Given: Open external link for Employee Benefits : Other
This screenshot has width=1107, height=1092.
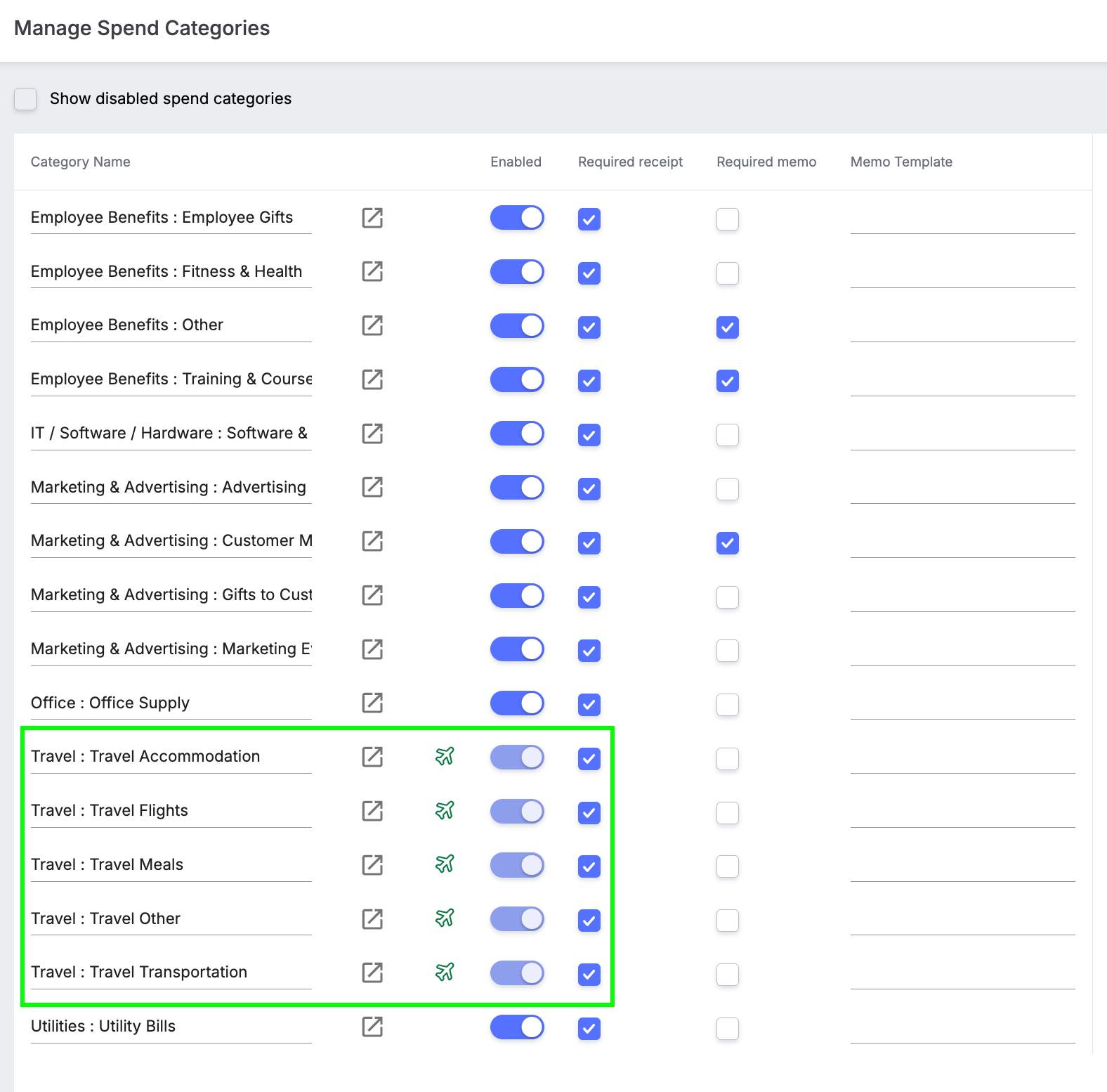Looking at the screenshot, I should click(372, 325).
